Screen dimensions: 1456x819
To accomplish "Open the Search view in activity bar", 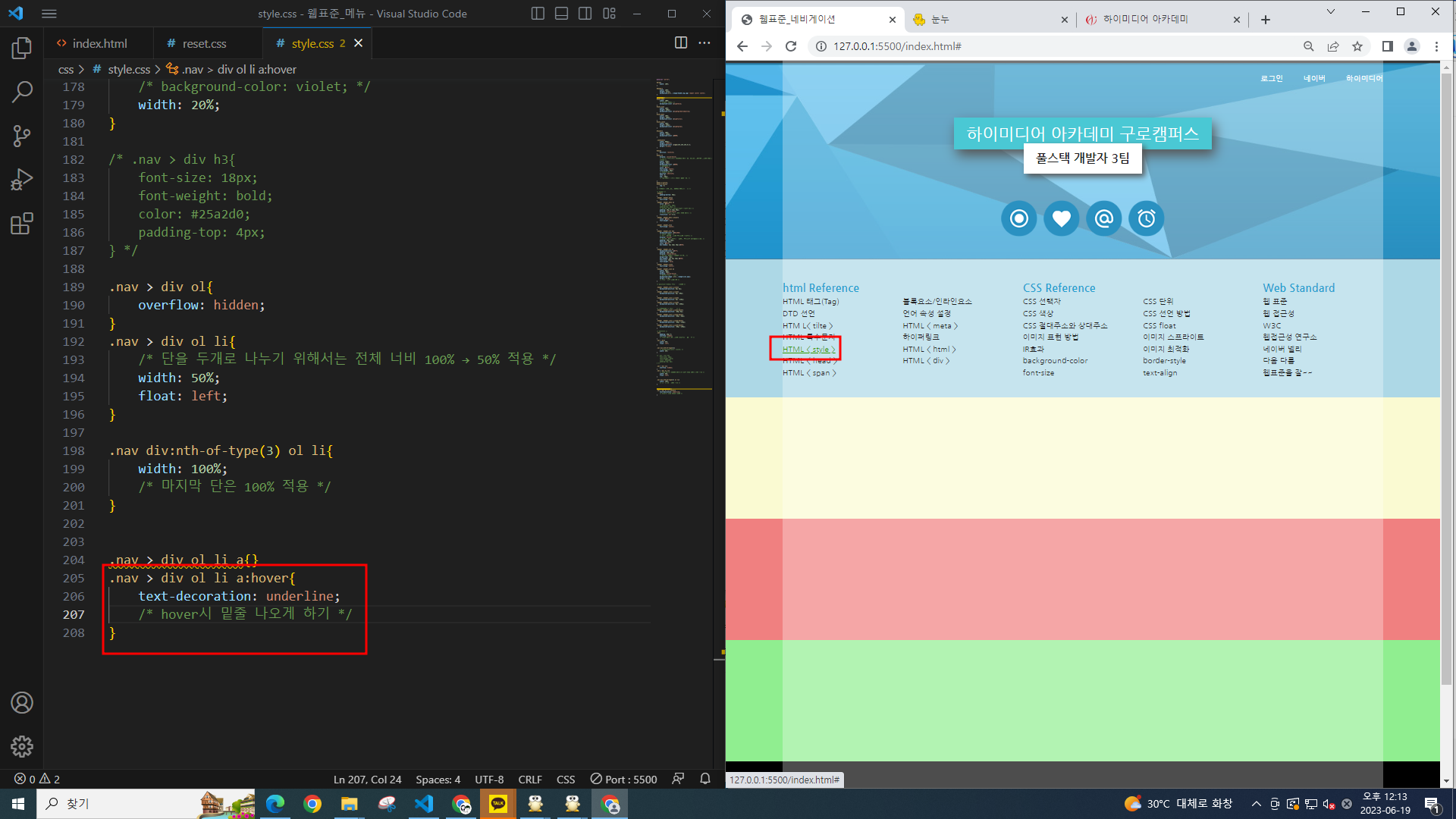I will (x=22, y=93).
